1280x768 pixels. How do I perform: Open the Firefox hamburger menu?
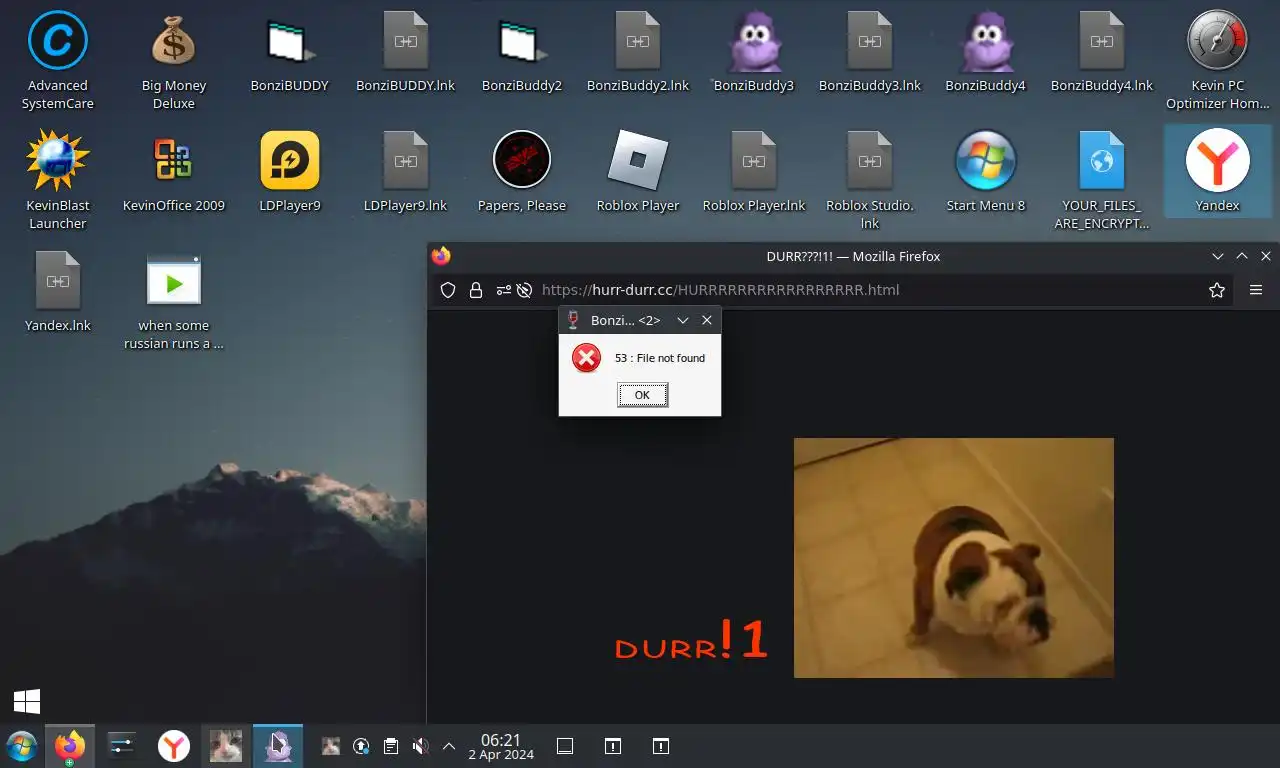[x=1256, y=290]
